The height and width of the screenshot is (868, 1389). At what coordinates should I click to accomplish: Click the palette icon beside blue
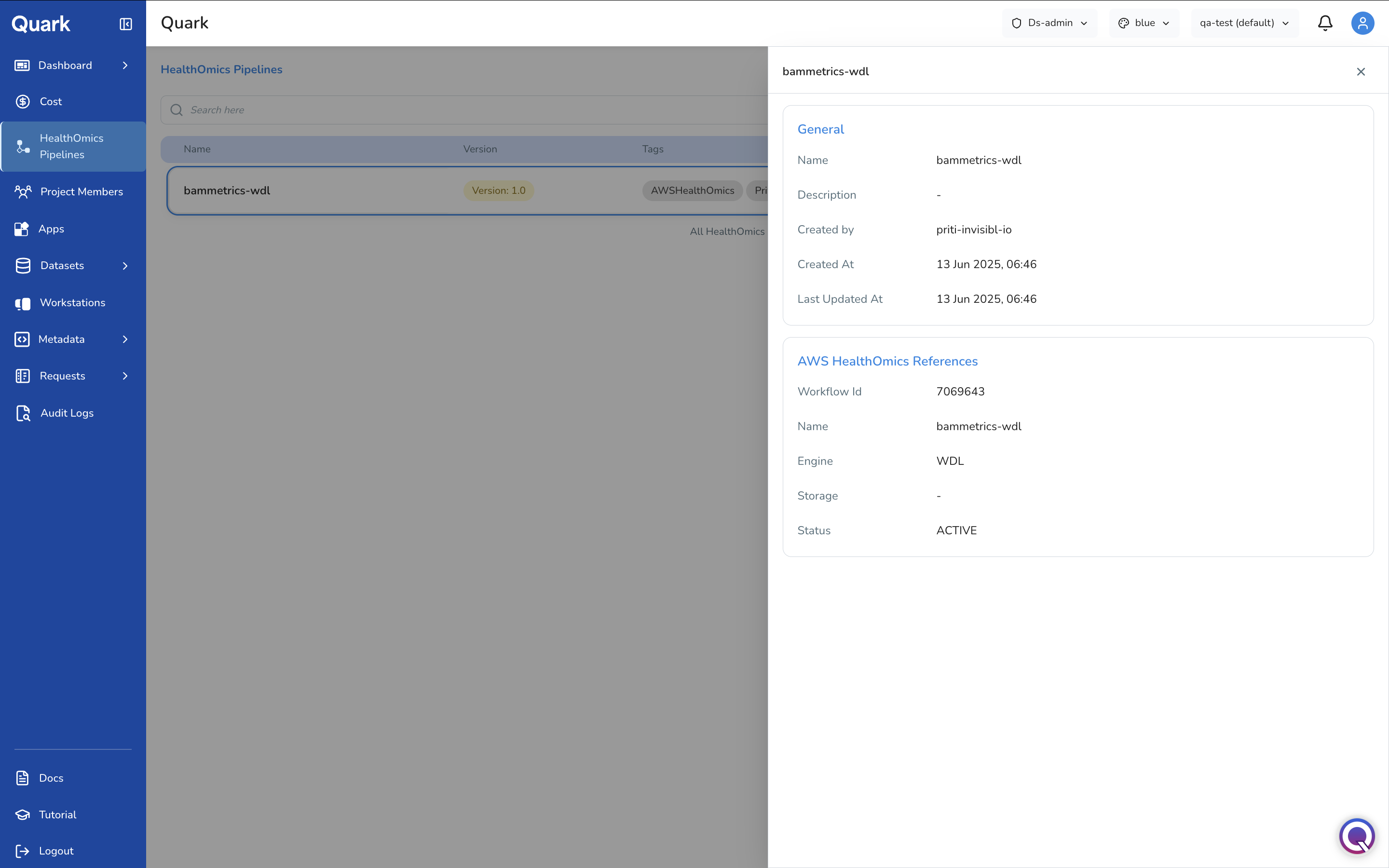pyautogui.click(x=1124, y=23)
